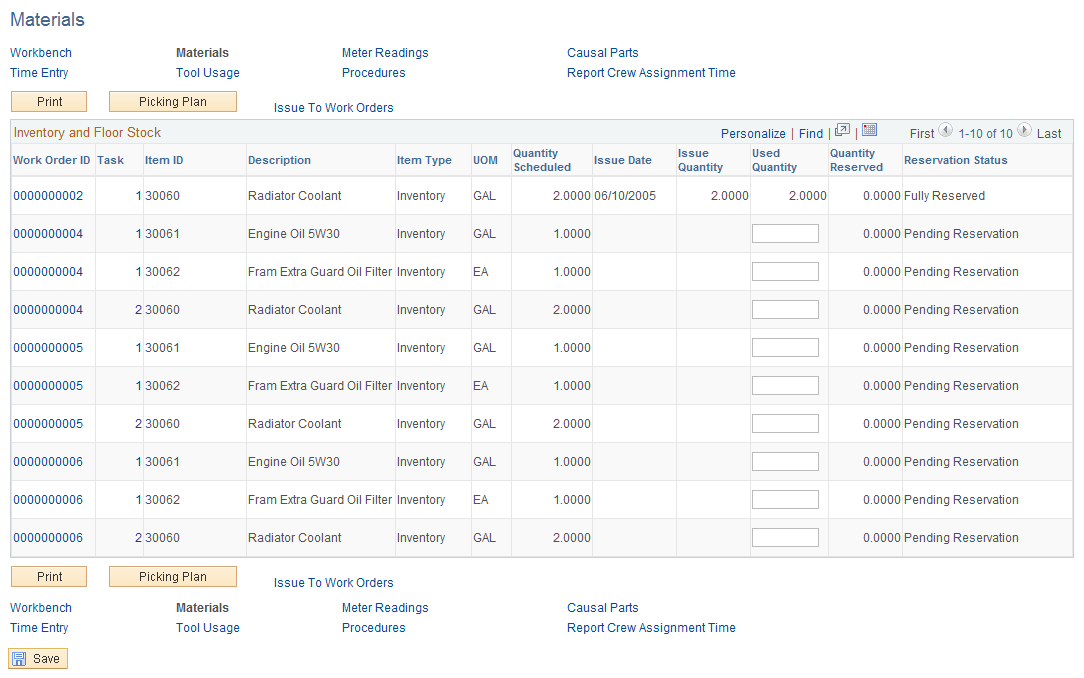Switch to the Time Entry page
Screen dimensions: 1084x678
pyautogui.click(x=38, y=72)
